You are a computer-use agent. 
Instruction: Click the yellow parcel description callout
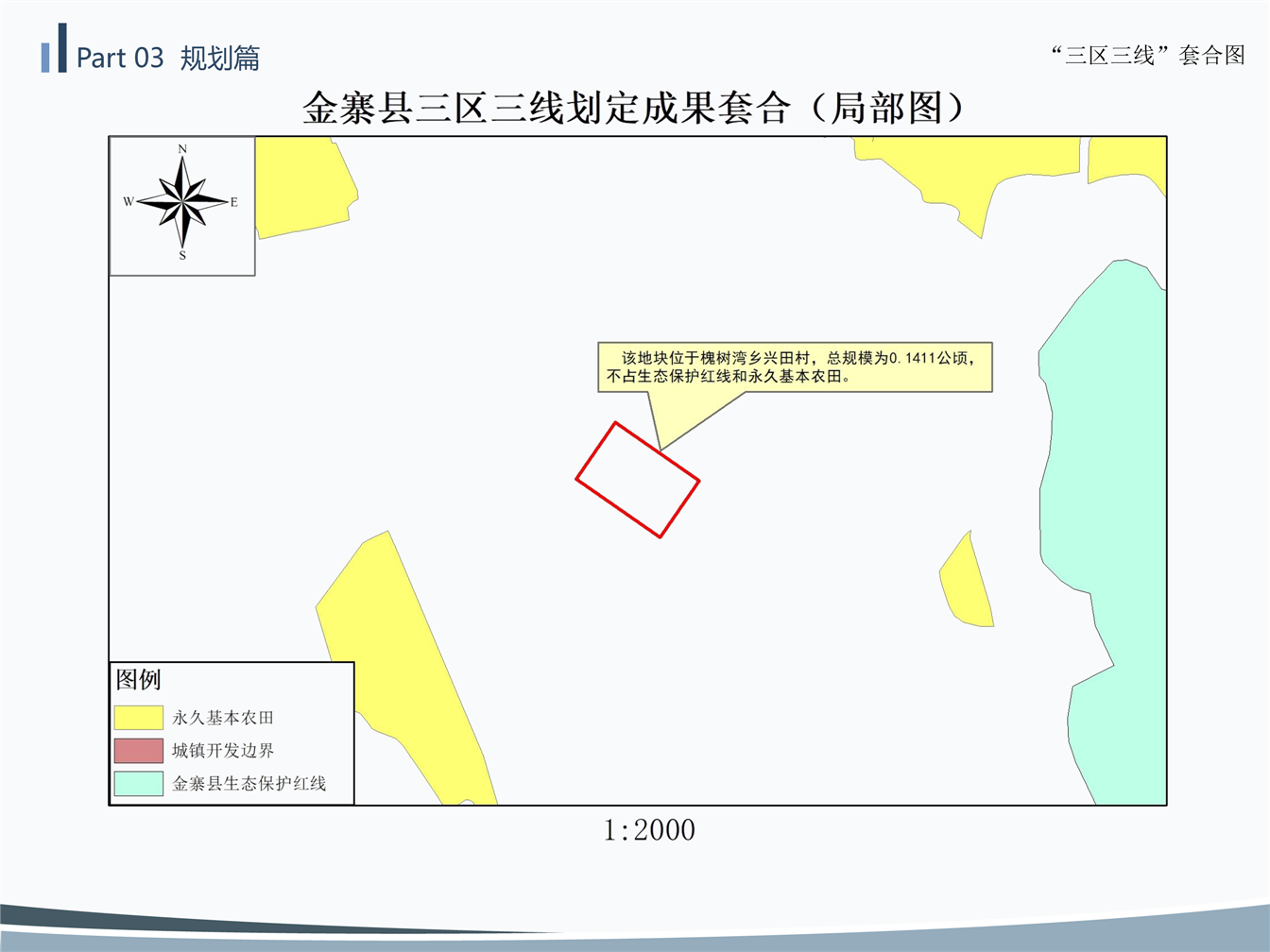[795, 367]
